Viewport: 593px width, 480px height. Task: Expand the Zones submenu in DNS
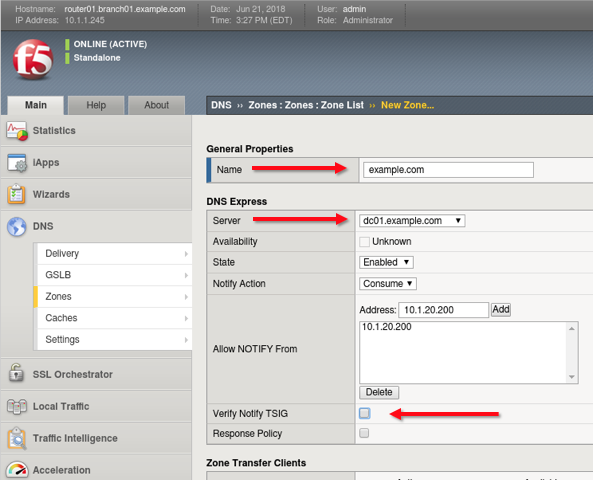(113, 297)
